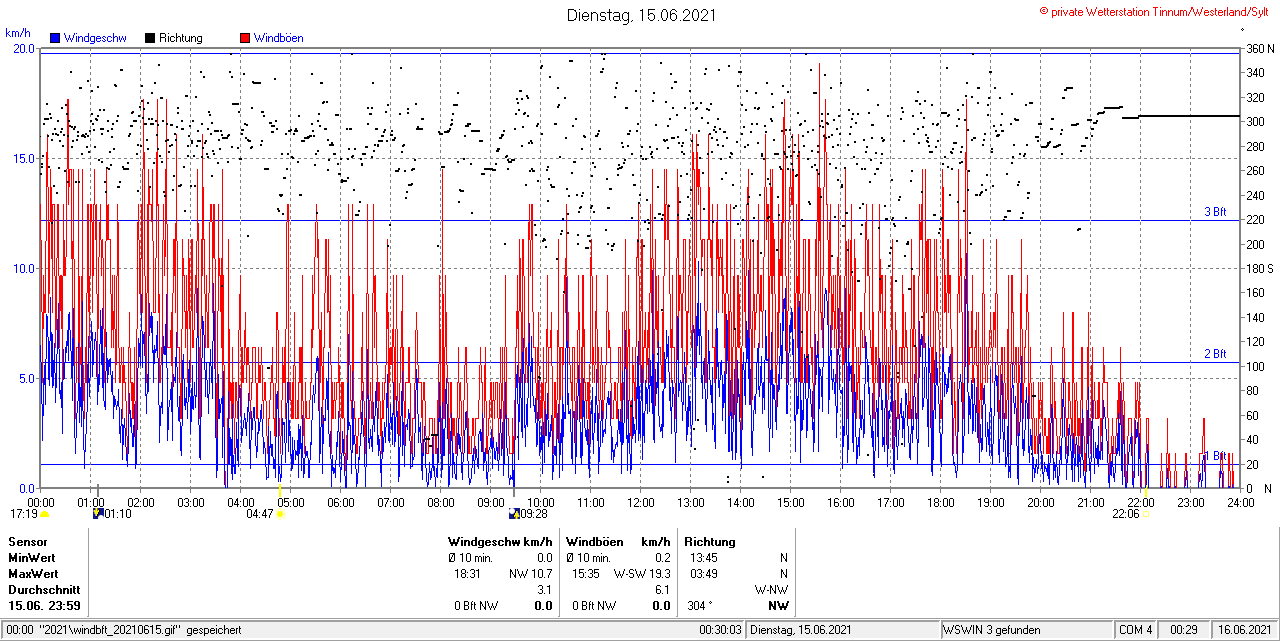Image resolution: width=1280 pixels, height=641 pixels.
Task: Click the 06:00 time axis label
Action: point(341,502)
